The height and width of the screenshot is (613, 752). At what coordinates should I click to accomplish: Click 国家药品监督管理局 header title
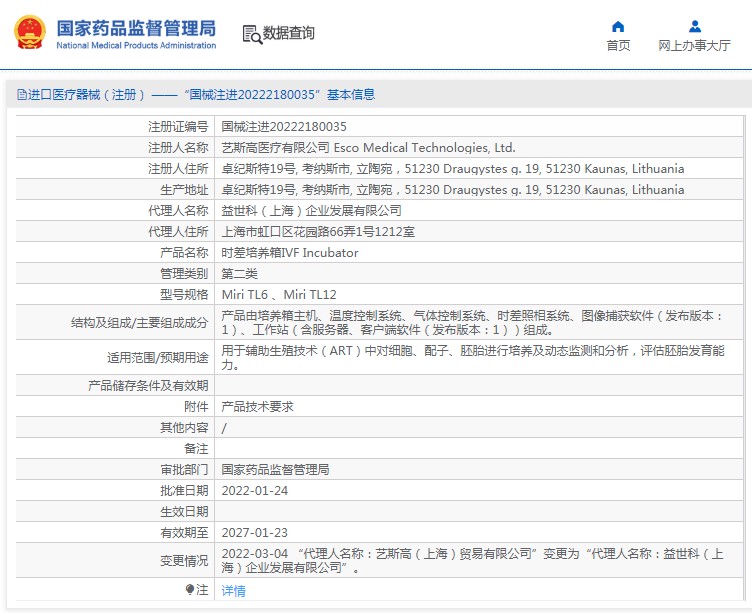136,29
